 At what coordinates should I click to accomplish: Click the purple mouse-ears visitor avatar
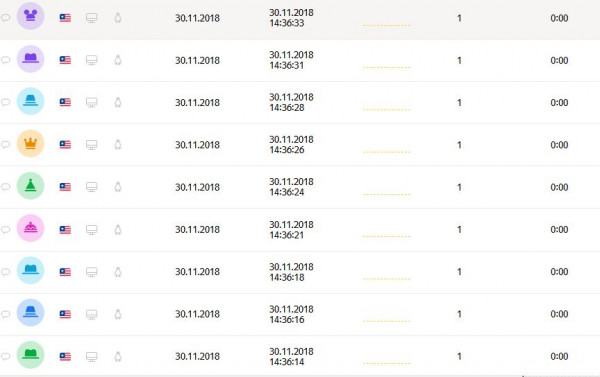pos(31,16)
